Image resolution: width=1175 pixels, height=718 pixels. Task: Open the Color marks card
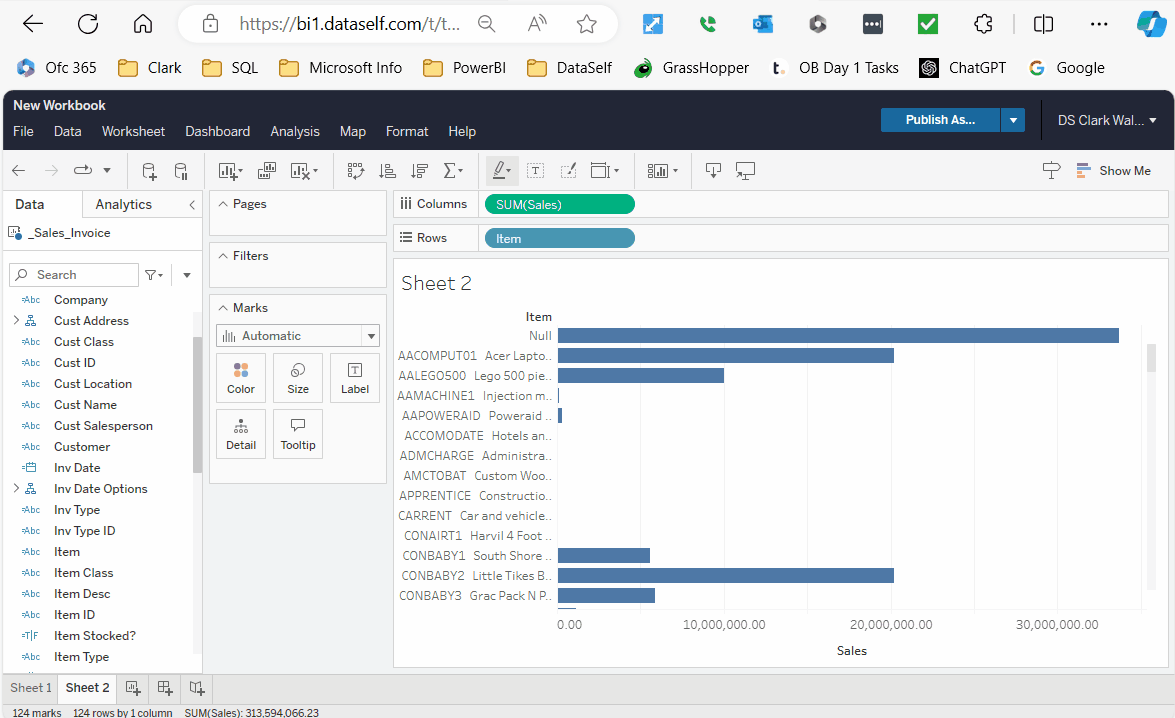241,378
